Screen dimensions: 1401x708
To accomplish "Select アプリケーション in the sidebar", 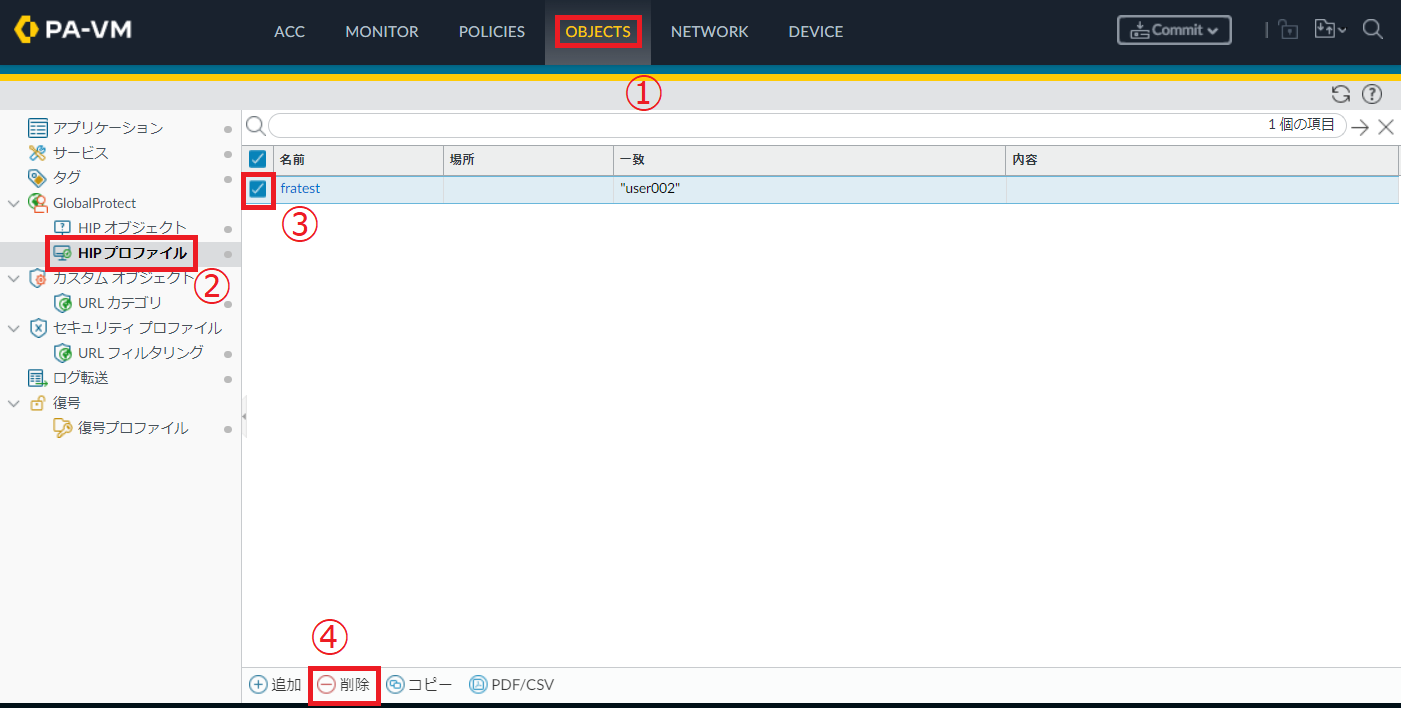I will point(108,128).
